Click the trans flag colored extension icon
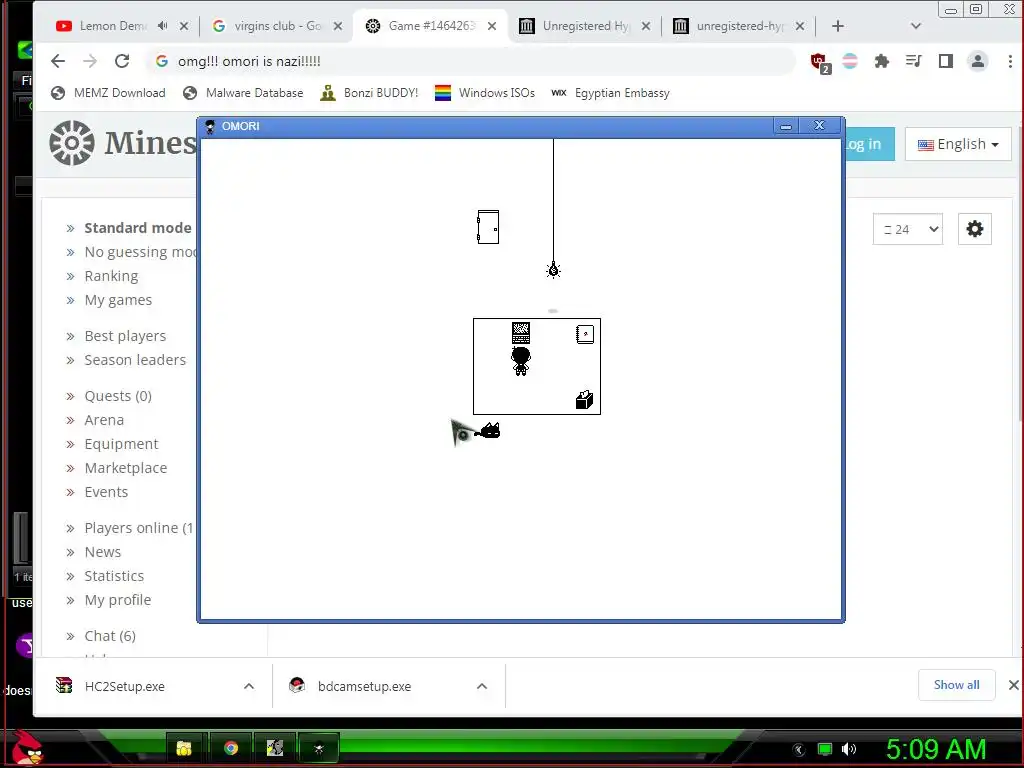Screen dimensions: 1024x768 click(850, 61)
